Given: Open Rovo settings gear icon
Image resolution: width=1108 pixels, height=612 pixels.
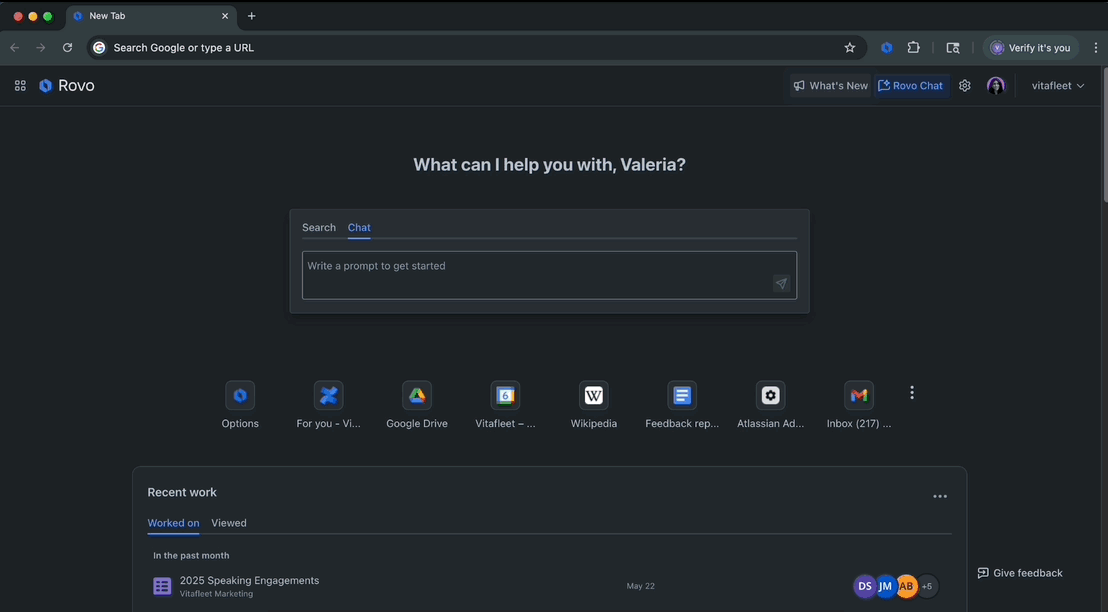Looking at the screenshot, I should click(x=965, y=86).
